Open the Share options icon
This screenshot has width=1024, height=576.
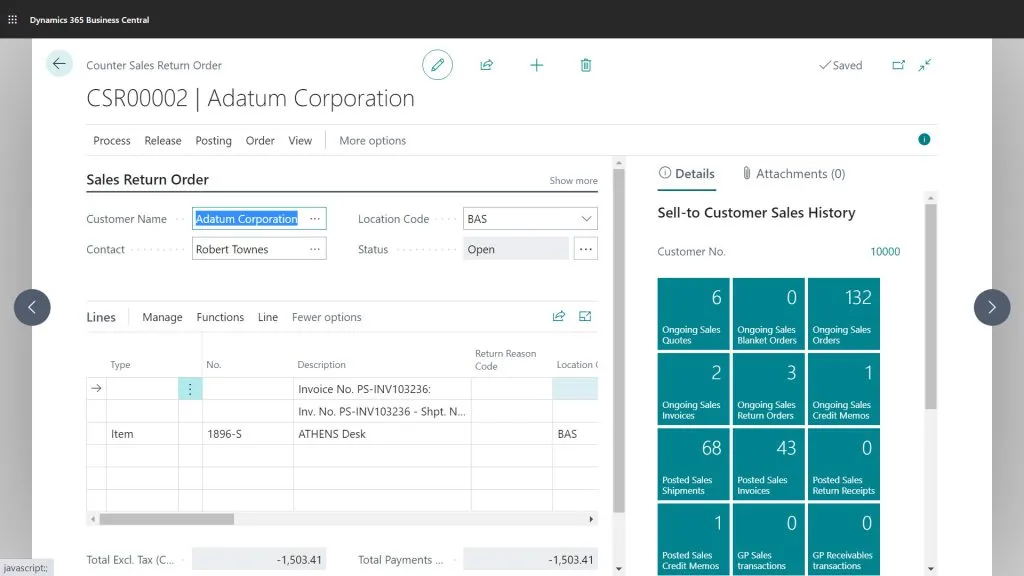coord(486,64)
